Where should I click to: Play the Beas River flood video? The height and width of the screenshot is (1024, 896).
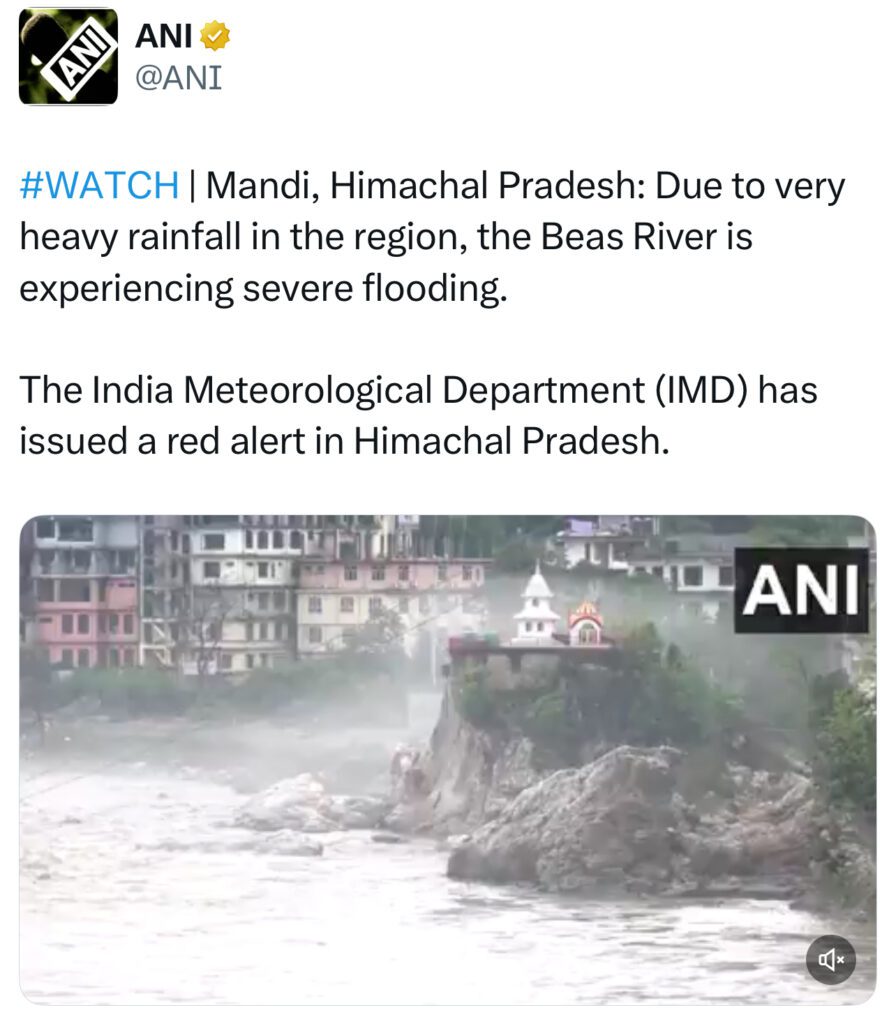click(x=448, y=760)
